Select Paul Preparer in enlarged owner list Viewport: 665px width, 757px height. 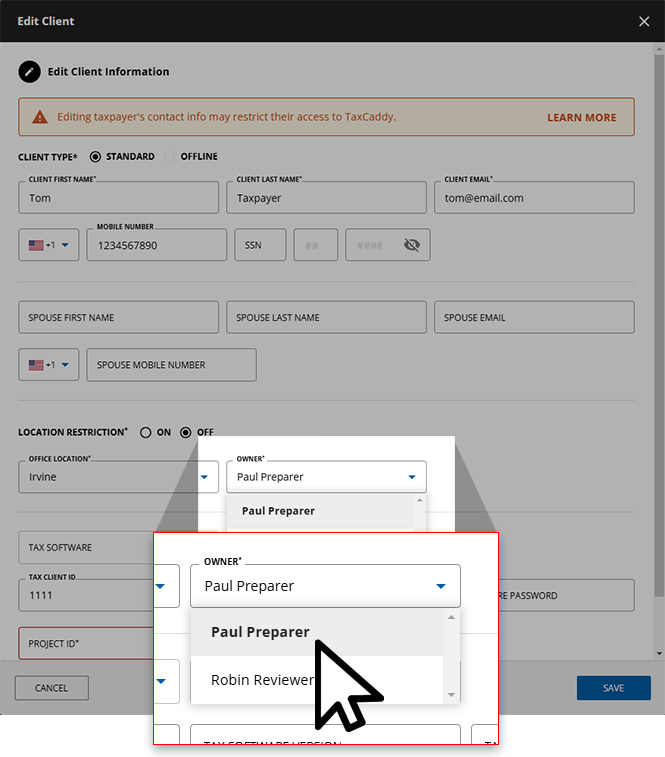click(317, 632)
